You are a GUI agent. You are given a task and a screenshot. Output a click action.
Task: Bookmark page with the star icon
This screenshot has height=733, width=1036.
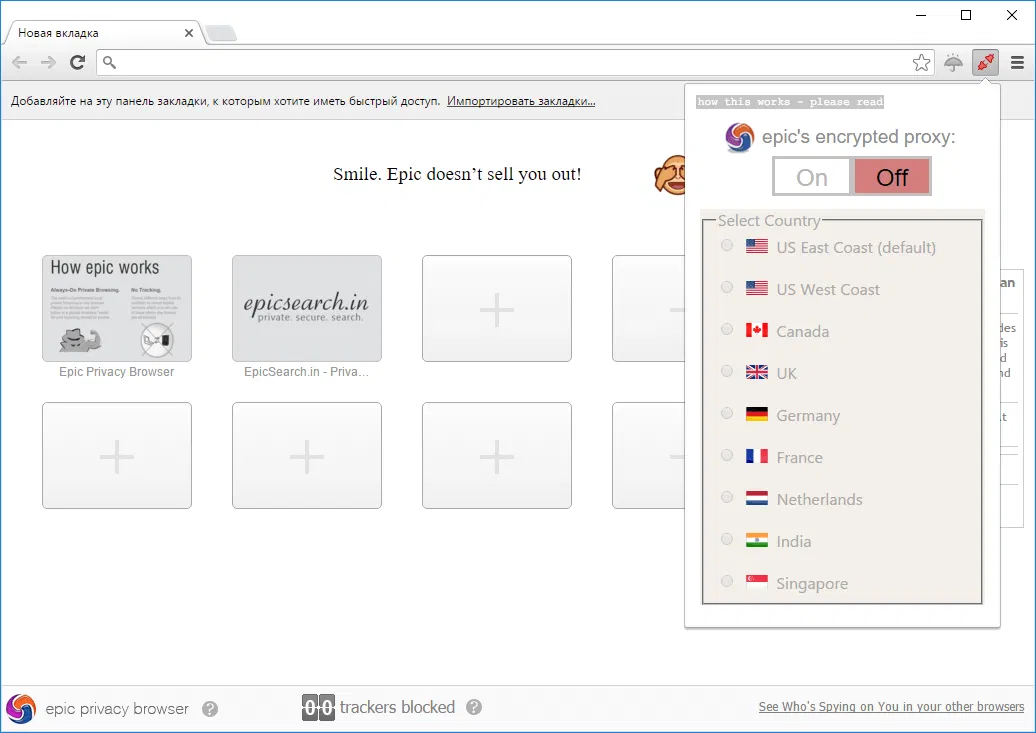pos(921,63)
